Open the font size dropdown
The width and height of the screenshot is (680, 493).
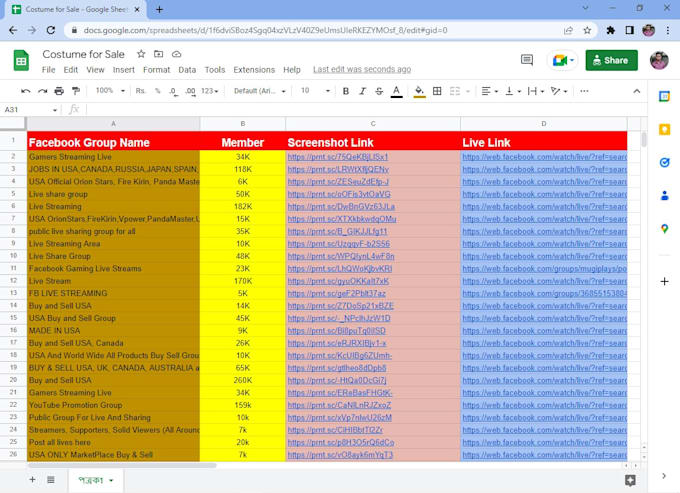(315, 91)
